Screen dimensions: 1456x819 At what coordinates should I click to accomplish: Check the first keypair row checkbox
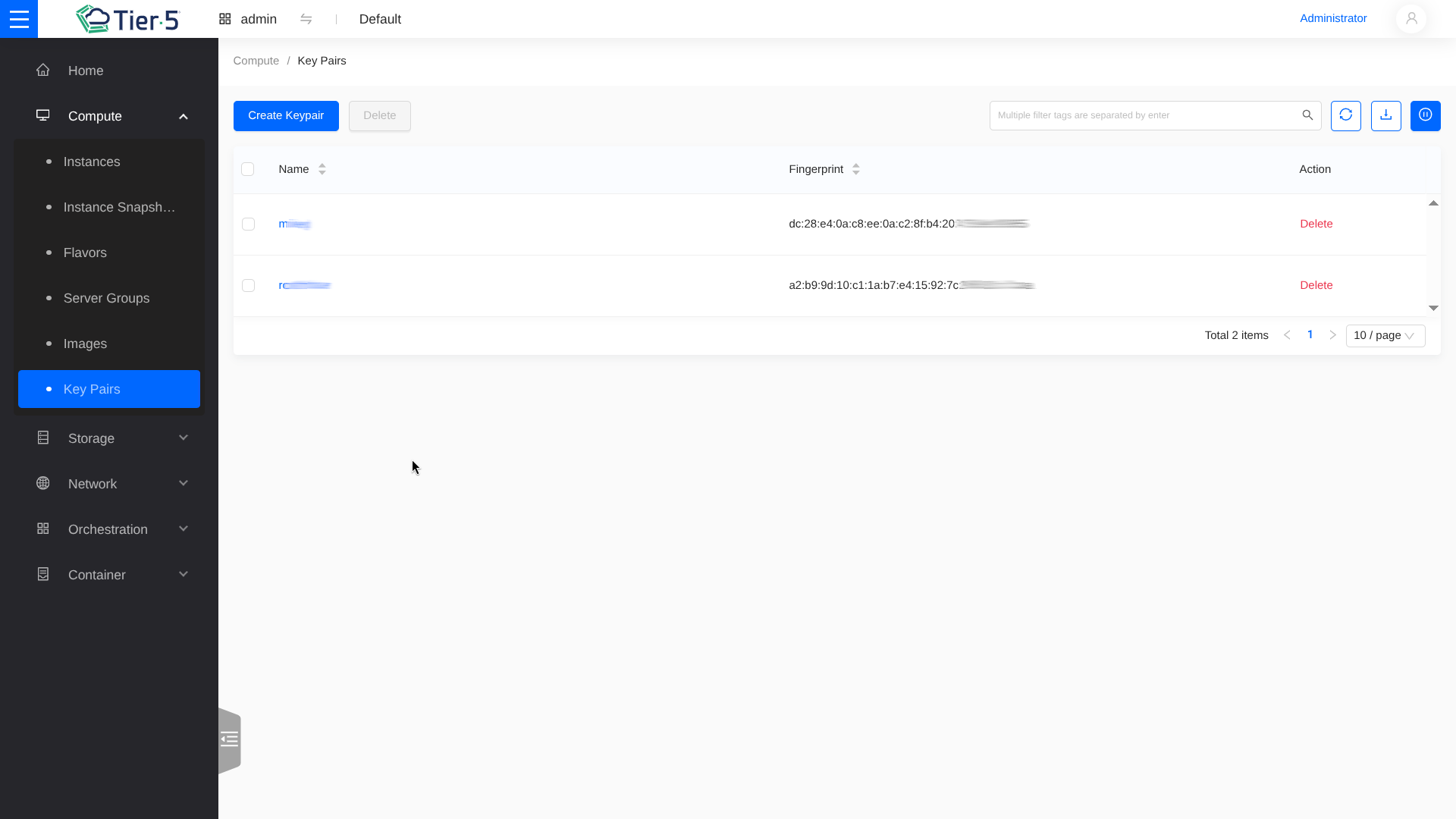(x=248, y=224)
